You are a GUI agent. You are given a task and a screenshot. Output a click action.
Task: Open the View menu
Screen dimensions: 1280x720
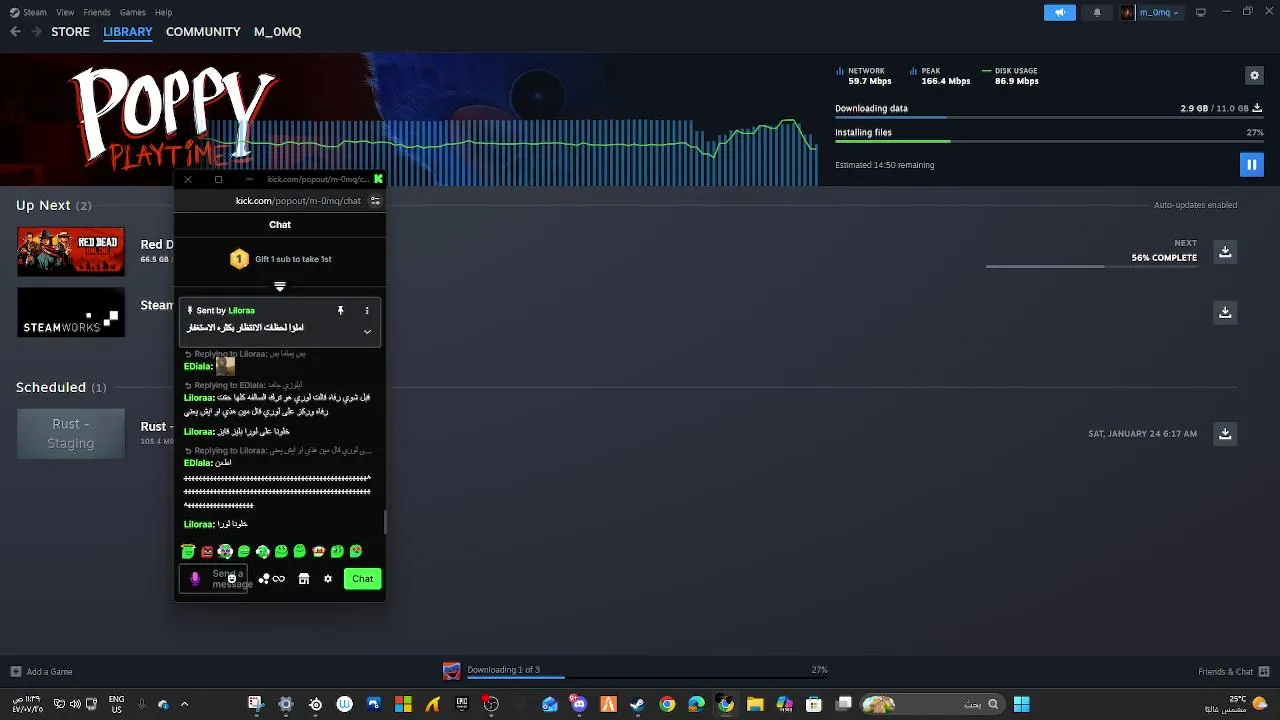tap(65, 12)
